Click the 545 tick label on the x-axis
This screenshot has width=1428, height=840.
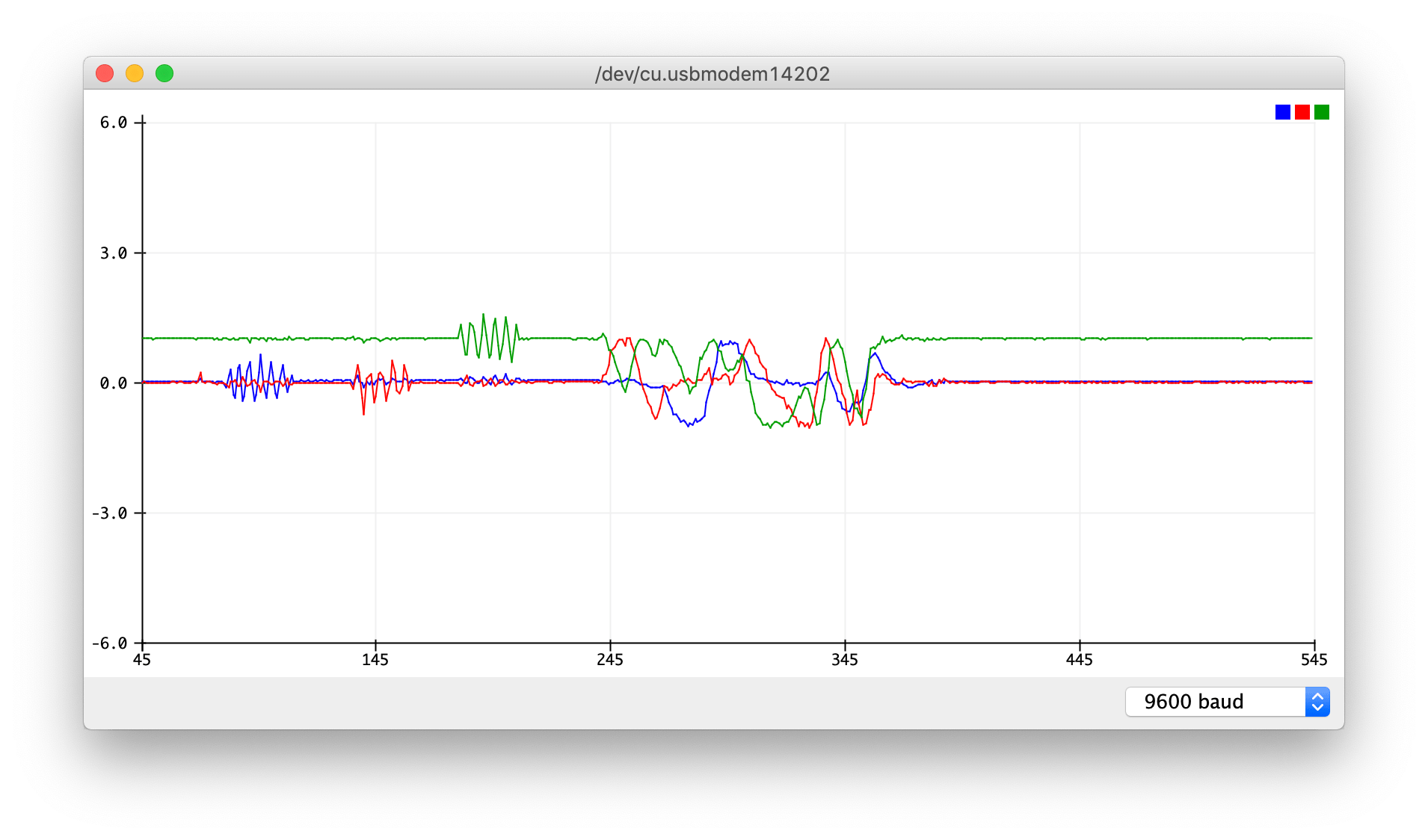(x=1315, y=660)
